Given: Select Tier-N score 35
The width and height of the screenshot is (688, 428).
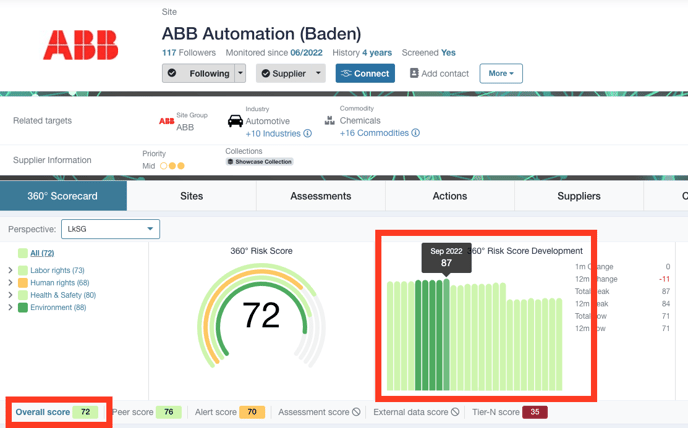Looking at the screenshot, I should 509,412.
